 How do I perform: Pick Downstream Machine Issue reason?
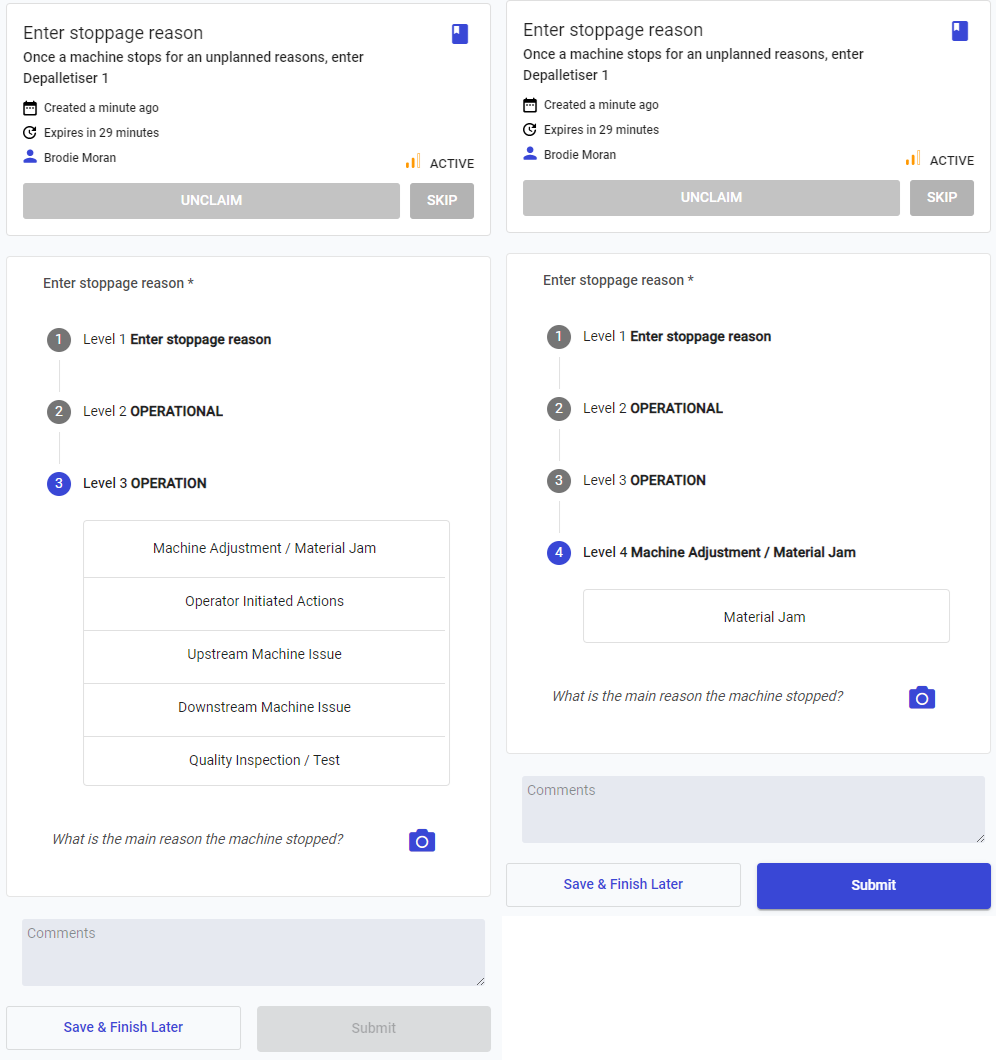click(x=264, y=707)
